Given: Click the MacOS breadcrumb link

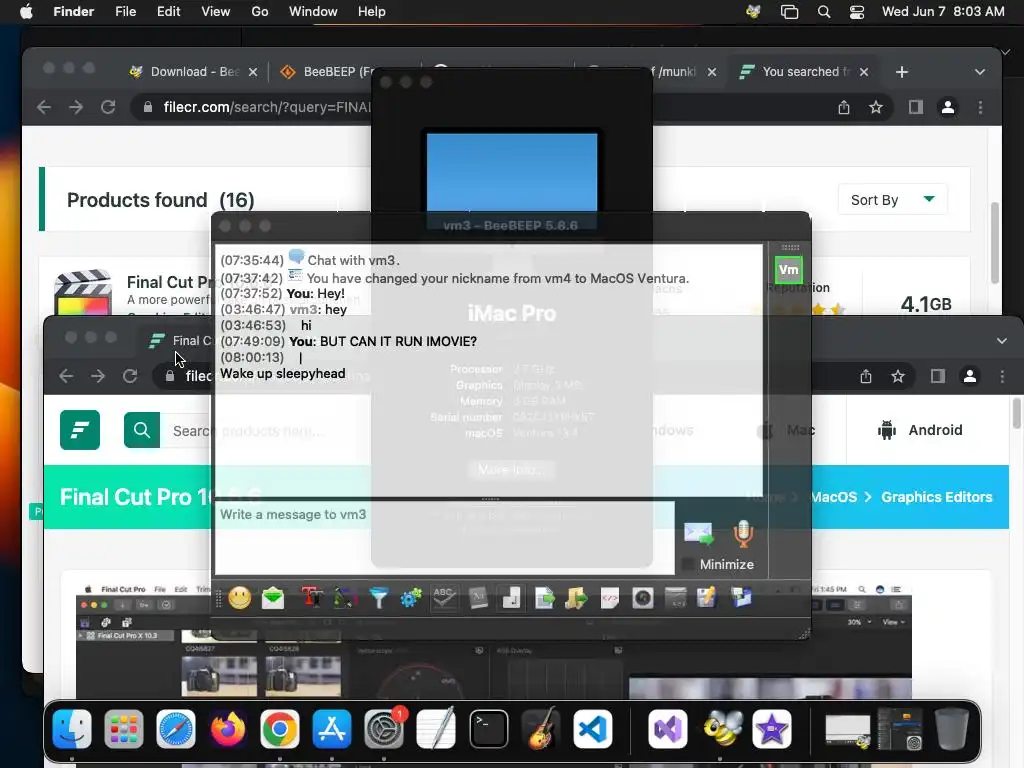Looking at the screenshot, I should (834, 497).
